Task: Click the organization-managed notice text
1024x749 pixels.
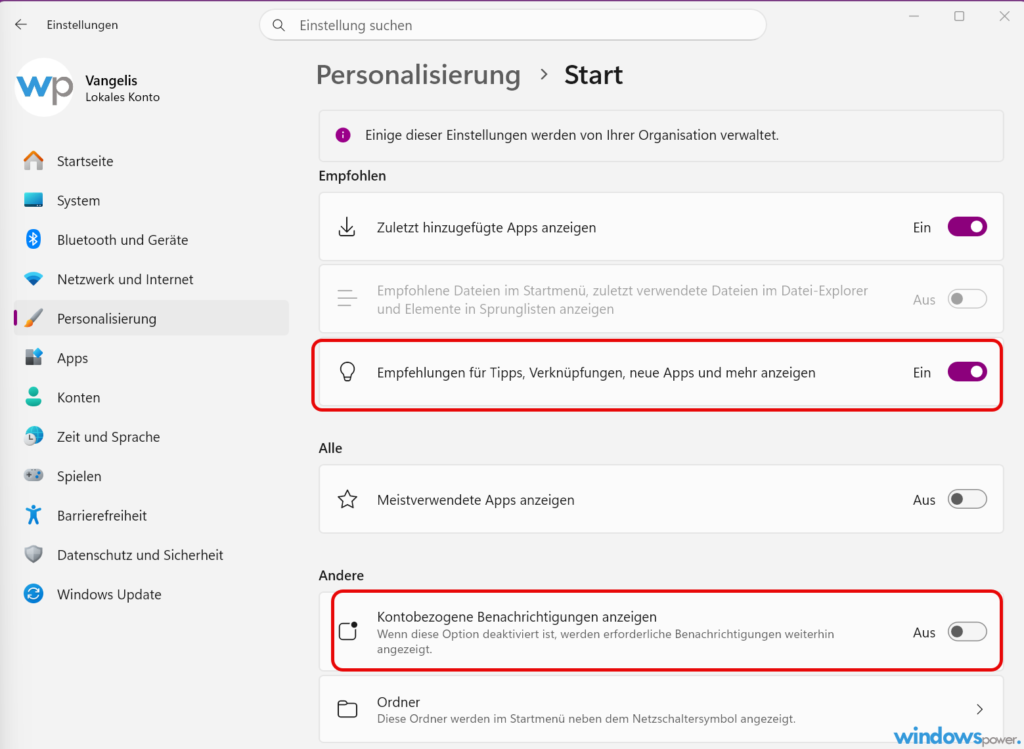Action: tap(572, 135)
